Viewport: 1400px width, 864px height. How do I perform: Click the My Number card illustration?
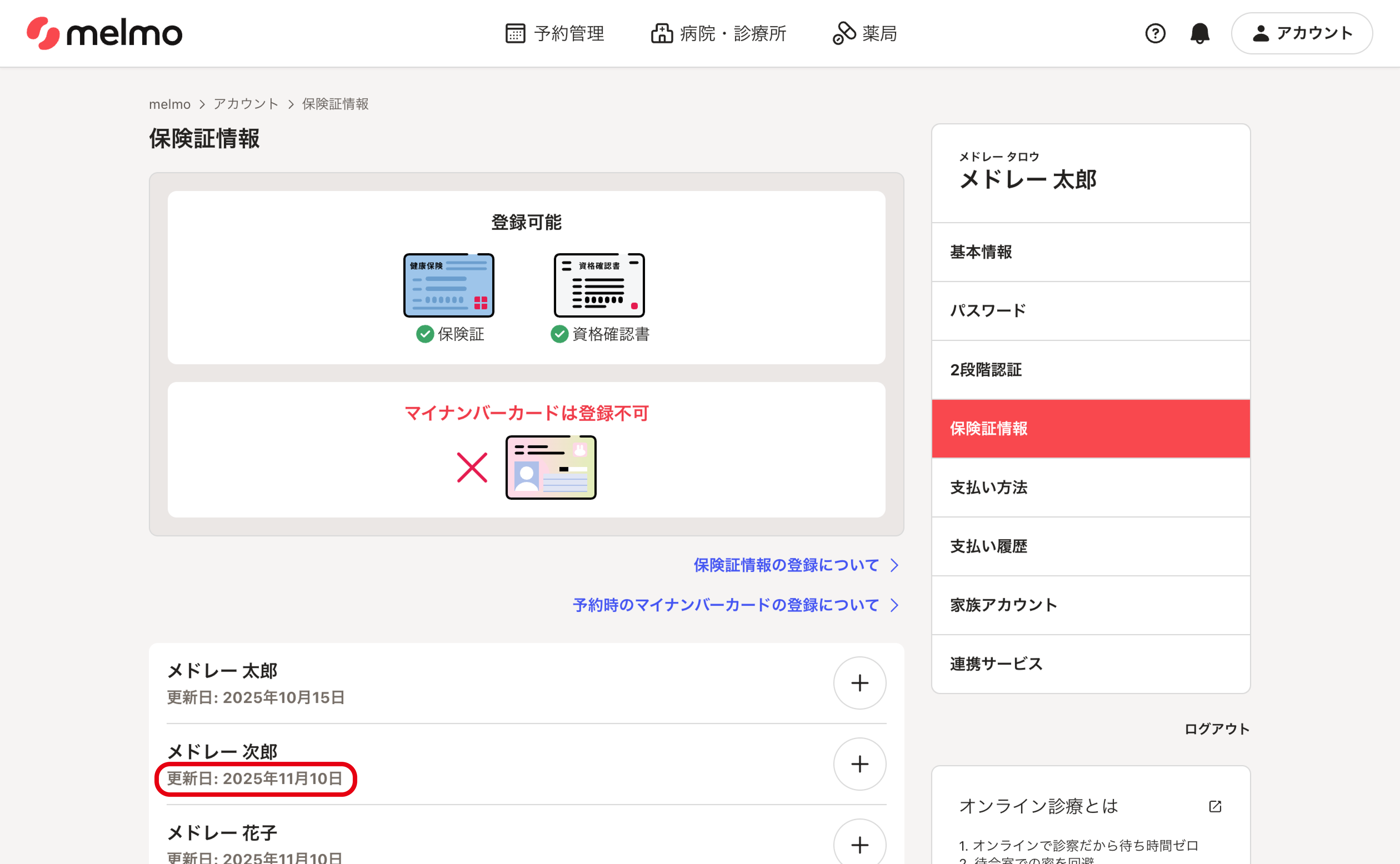pos(551,467)
